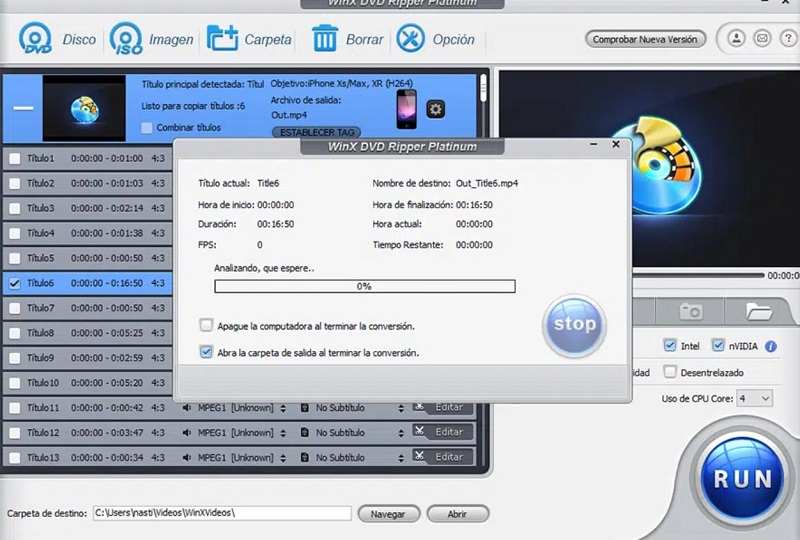Add a DVD folder via Carpeta icon
This screenshot has width=800, height=540.
222,38
